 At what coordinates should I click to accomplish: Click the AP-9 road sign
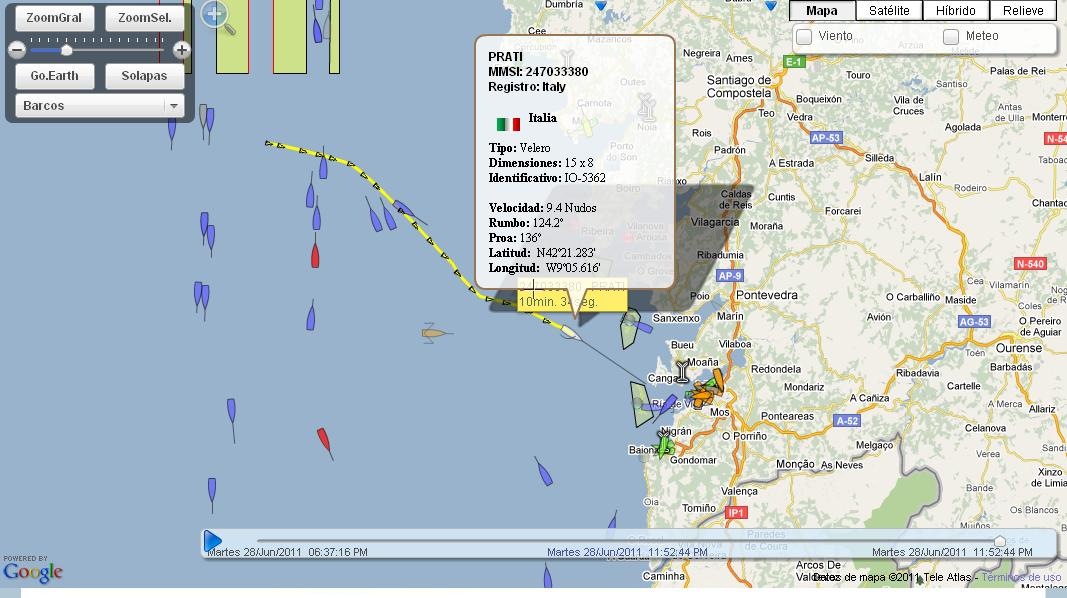pyautogui.click(x=729, y=276)
